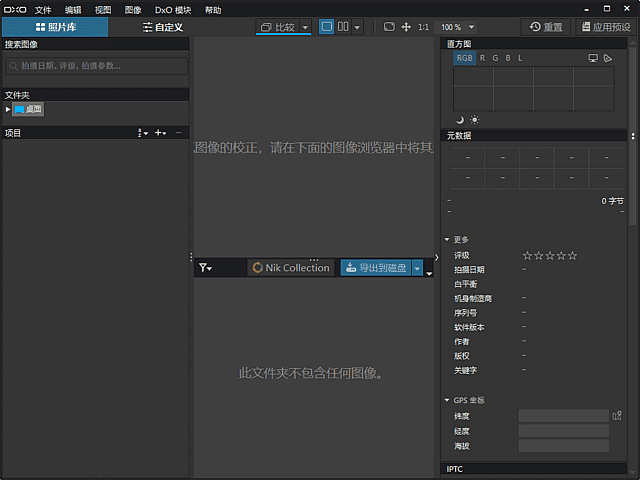Open the DxO 模块 menu
This screenshot has width=640, height=480.
(x=172, y=9)
